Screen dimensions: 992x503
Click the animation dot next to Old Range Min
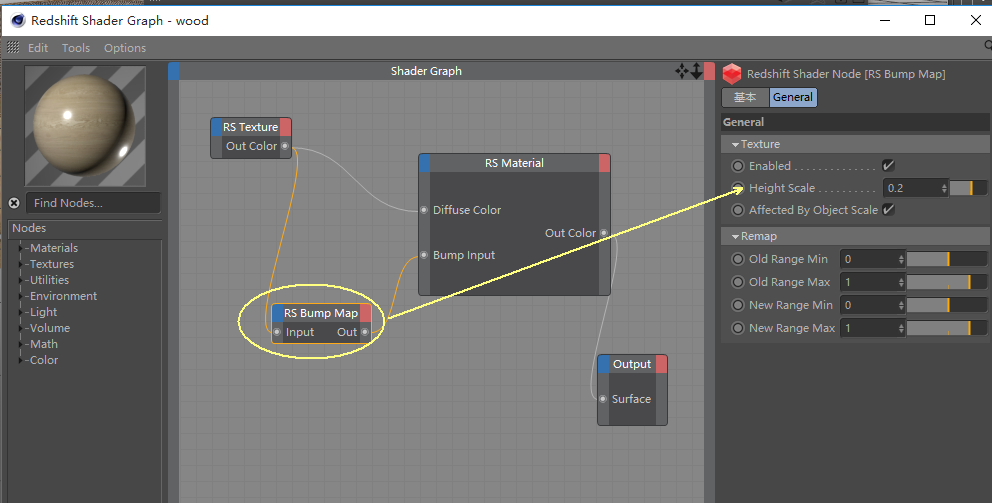point(738,259)
